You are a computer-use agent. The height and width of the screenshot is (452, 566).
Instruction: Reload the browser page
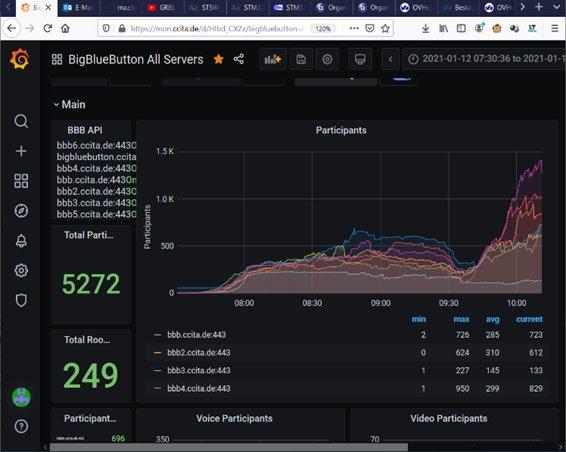pyautogui.click(x=48, y=28)
